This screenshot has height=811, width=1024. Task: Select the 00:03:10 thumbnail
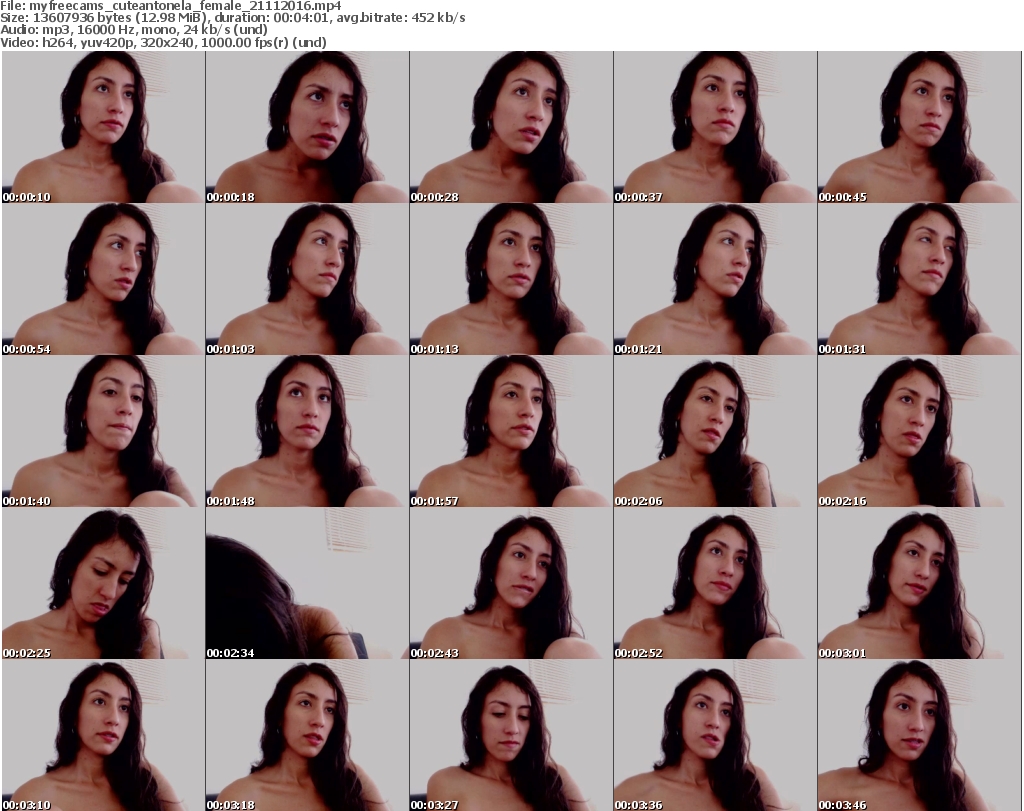(103, 736)
